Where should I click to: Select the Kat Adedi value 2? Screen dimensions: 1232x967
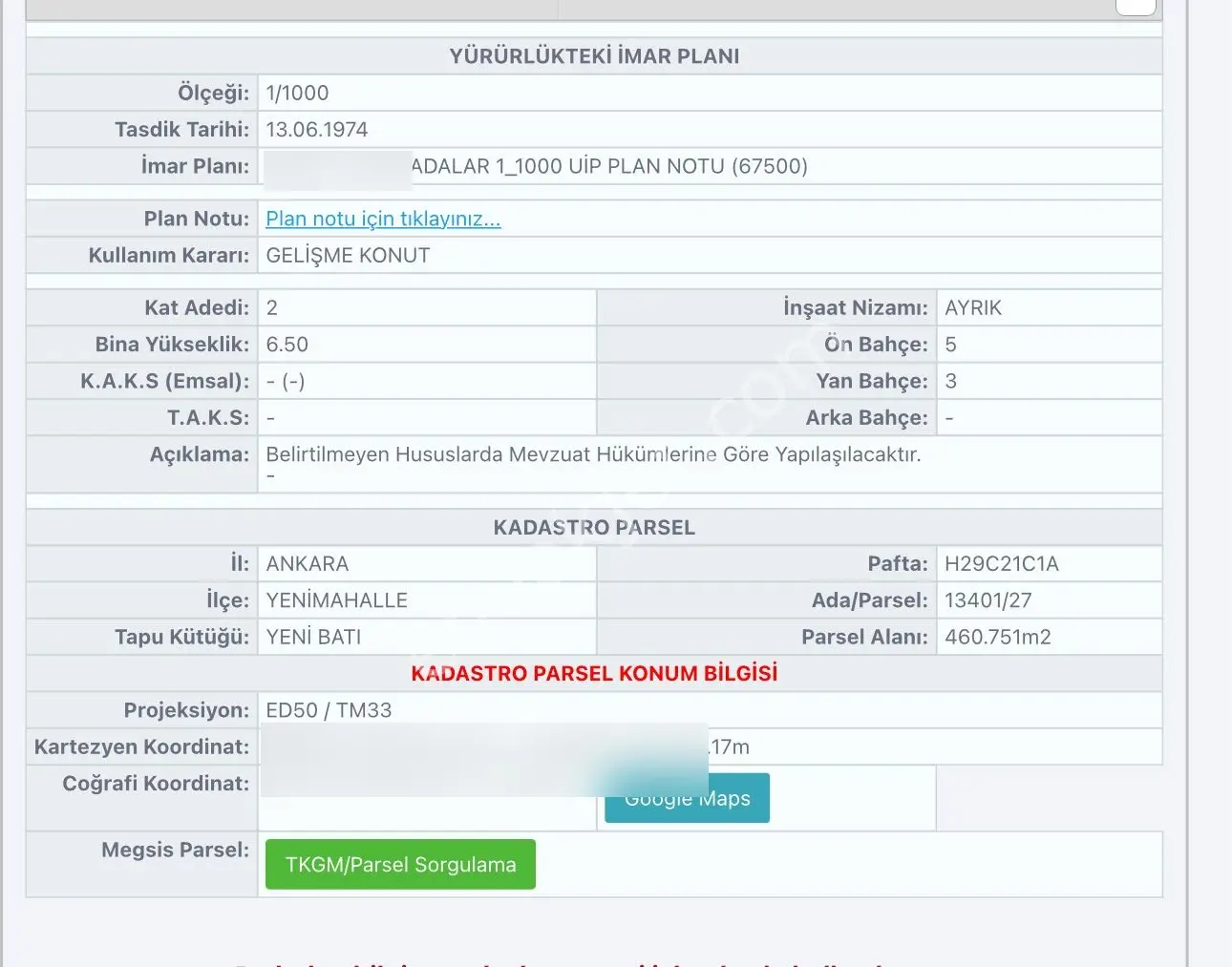tap(272, 307)
